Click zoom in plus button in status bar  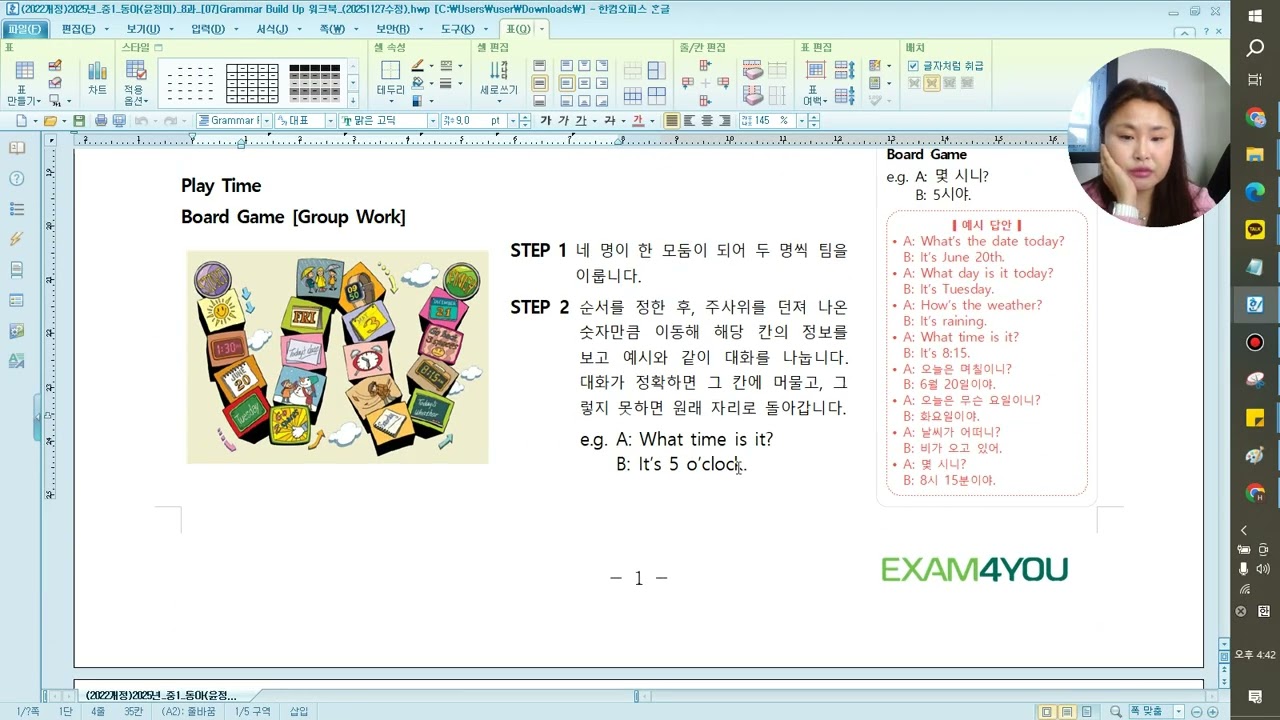pos(1212,712)
